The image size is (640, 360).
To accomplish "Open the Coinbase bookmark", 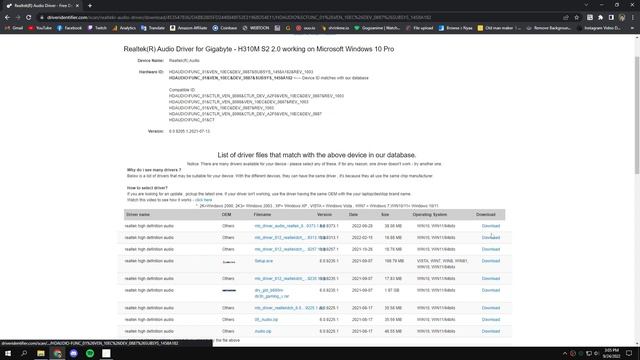I will point(224,28).
